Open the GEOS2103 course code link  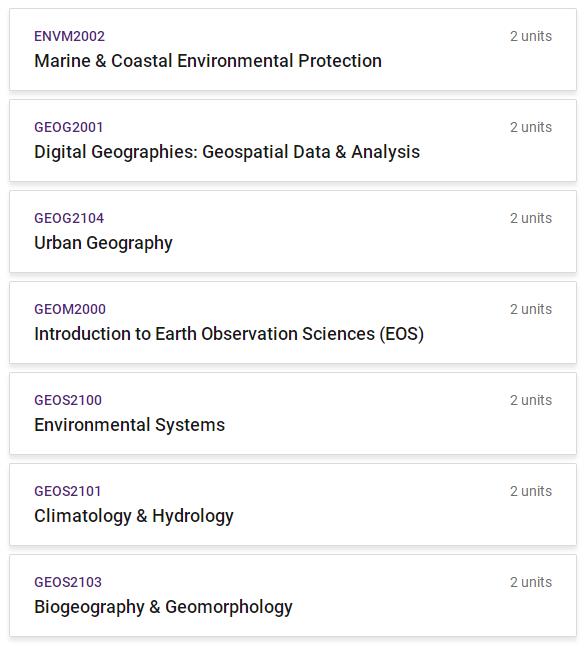(68, 582)
